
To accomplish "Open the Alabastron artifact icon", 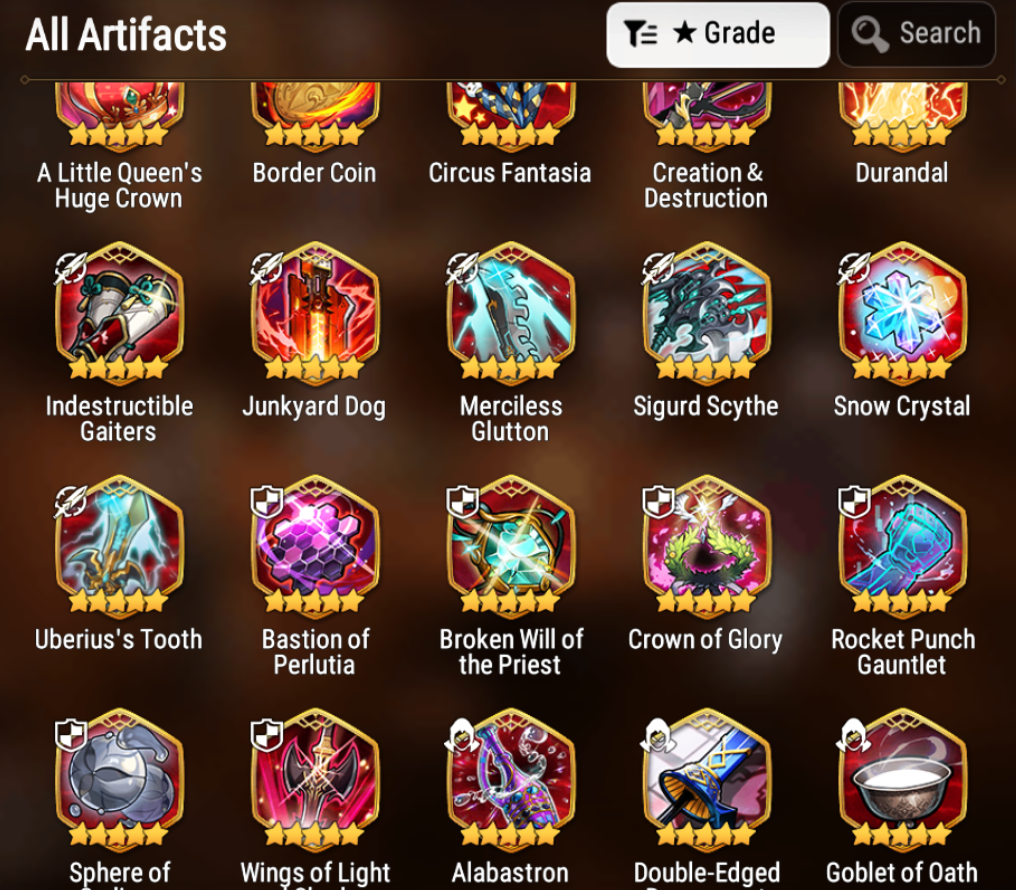I will pos(511,777).
